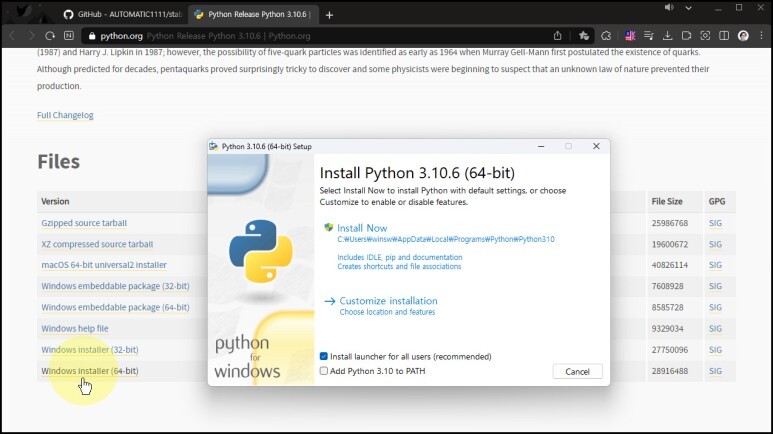Open the XZ compressed source tarball link
This screenshot has height=434, width=773.
click(x=97, y=244)
